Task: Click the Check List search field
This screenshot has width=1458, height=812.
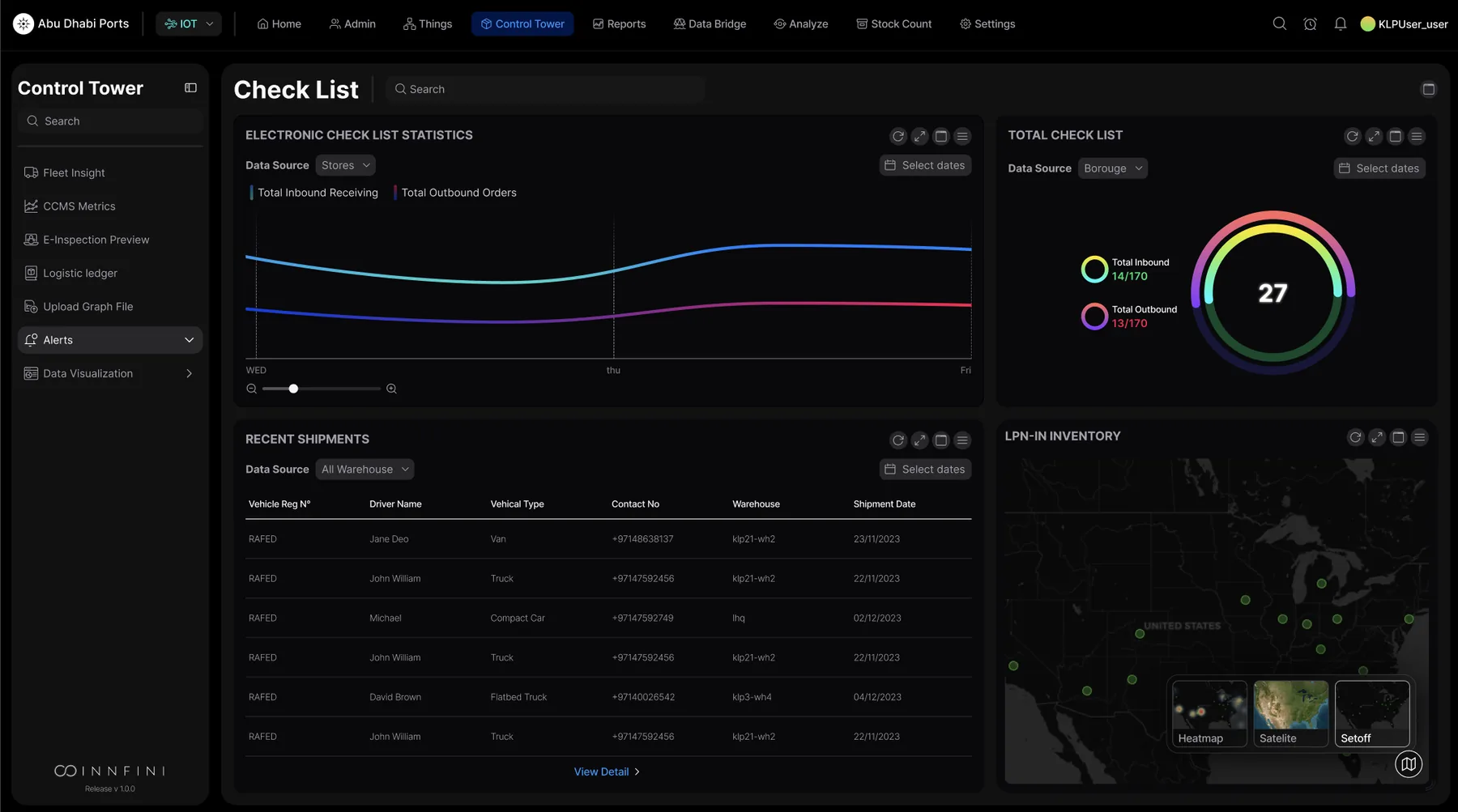Action: [x=546, y=89]
